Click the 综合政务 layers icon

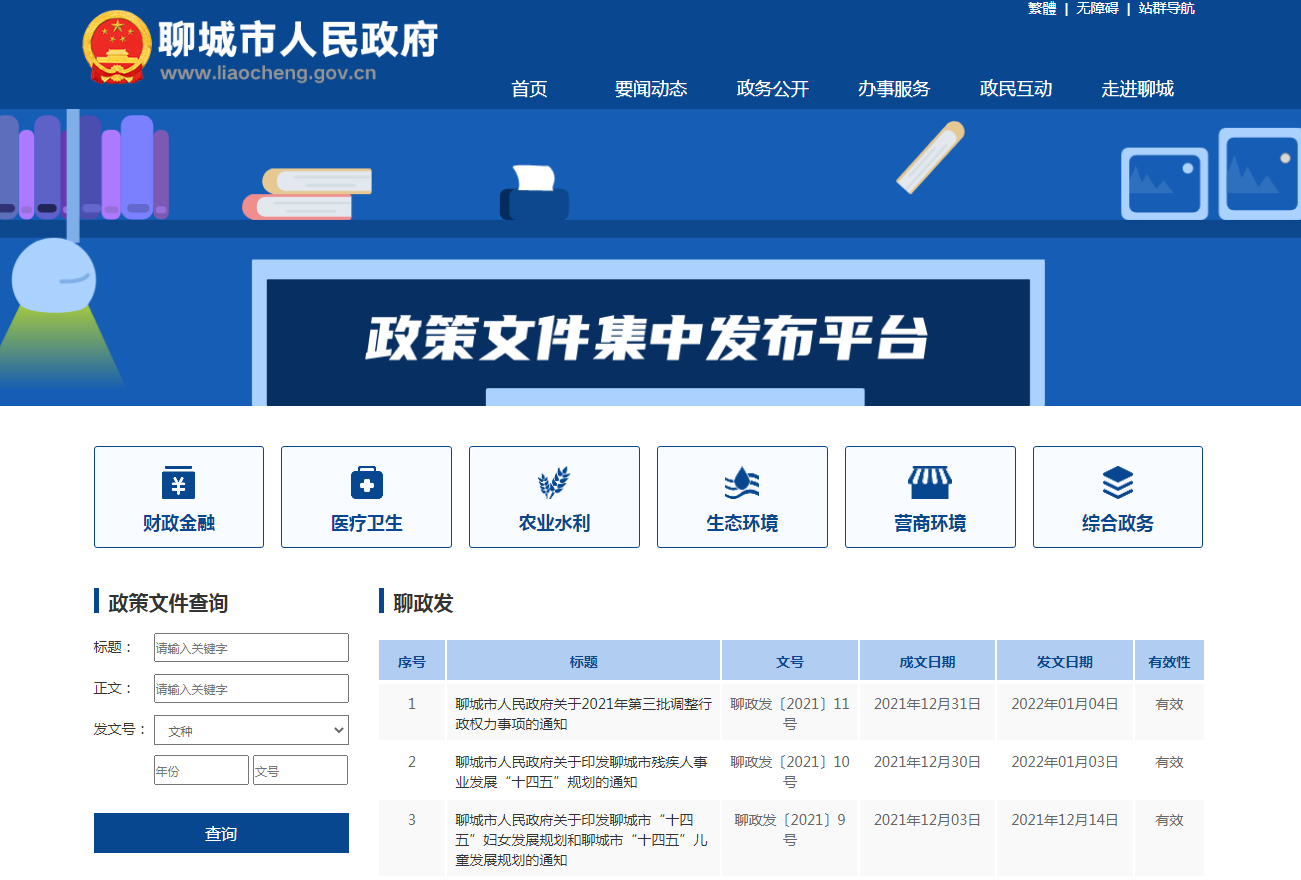click(x=1117, y=481)
